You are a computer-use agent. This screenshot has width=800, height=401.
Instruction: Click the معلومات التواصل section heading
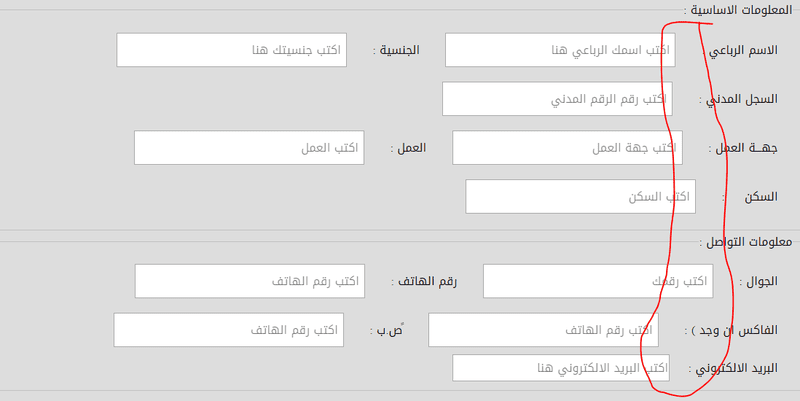pyautogui.click(x=750, y=242)
